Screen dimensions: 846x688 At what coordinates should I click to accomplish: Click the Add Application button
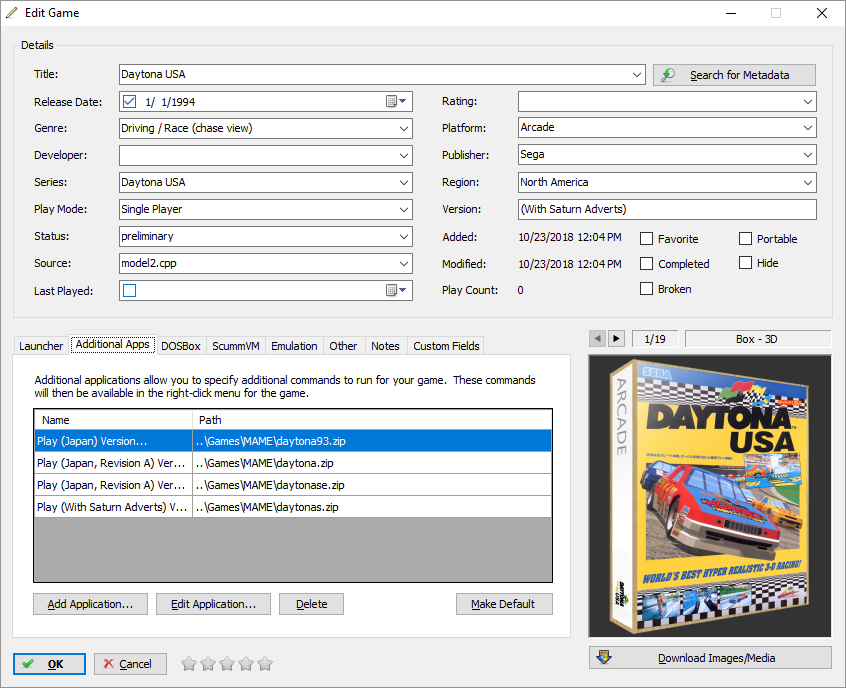click(90, 604)
